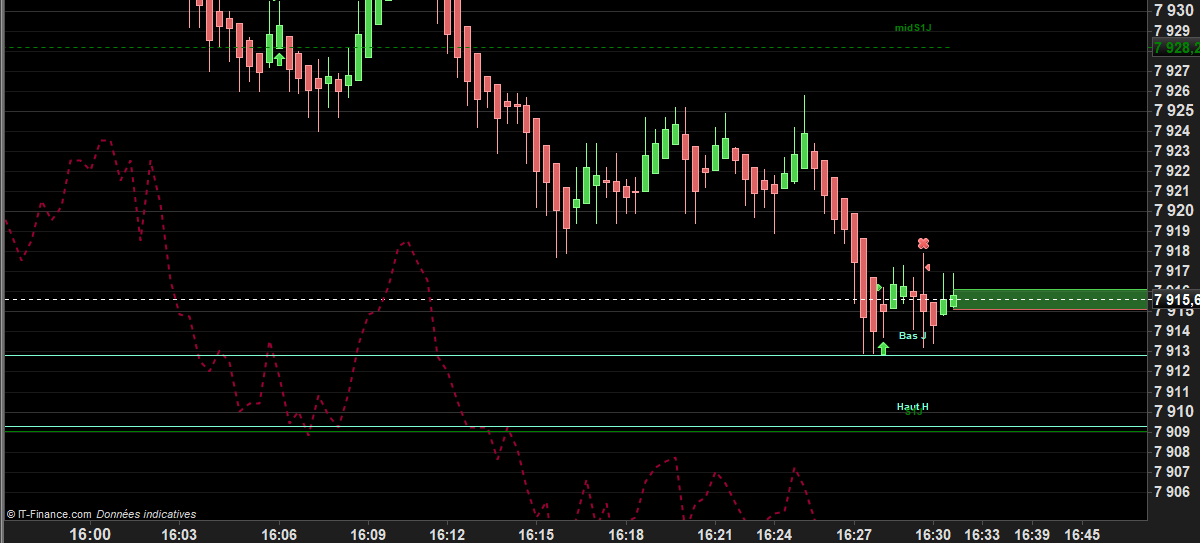This screenshot has width=1200, height=543.
Task: Click the 7 906 price axis label
Action: pos(1171,491)
